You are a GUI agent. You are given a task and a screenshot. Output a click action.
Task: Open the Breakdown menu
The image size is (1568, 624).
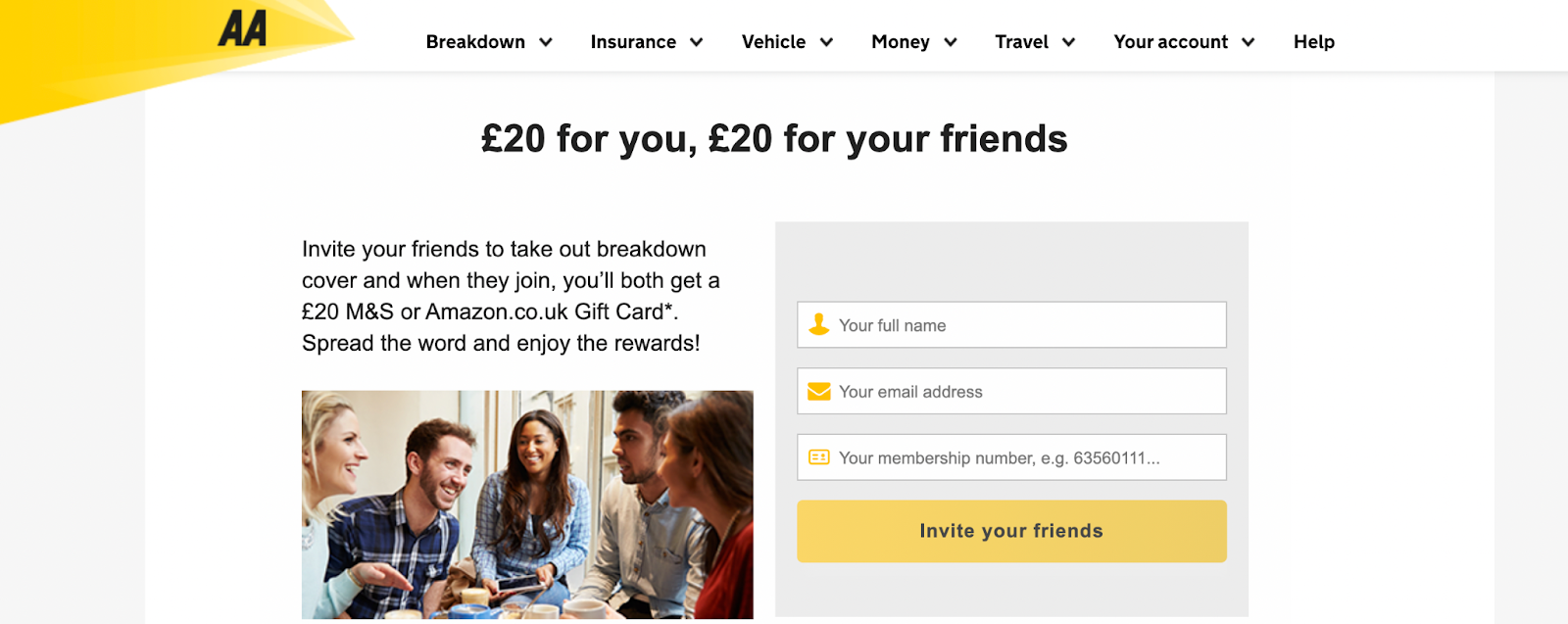(x=475, y=42)
